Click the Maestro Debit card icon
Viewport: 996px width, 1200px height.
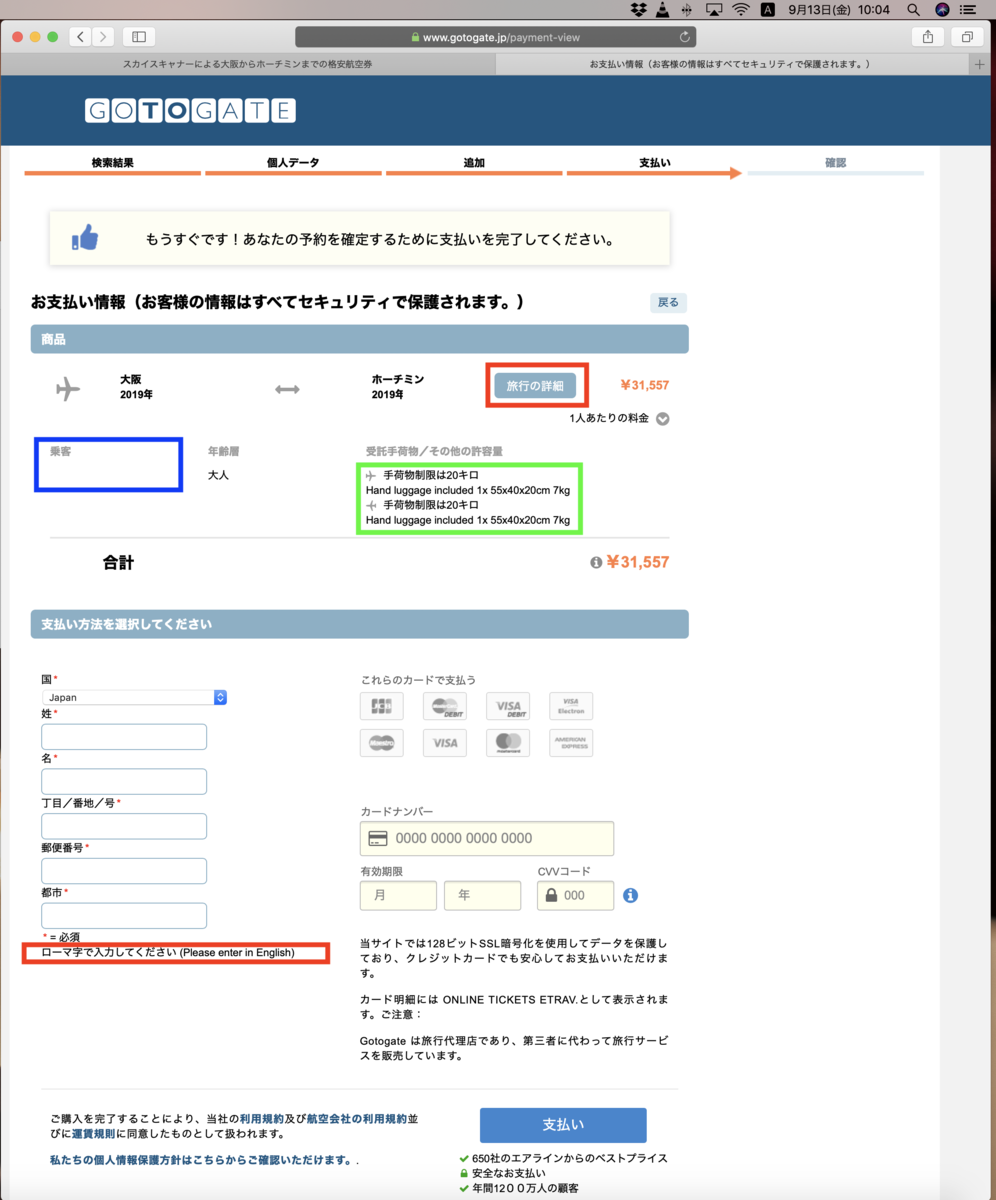coord(444,706)
